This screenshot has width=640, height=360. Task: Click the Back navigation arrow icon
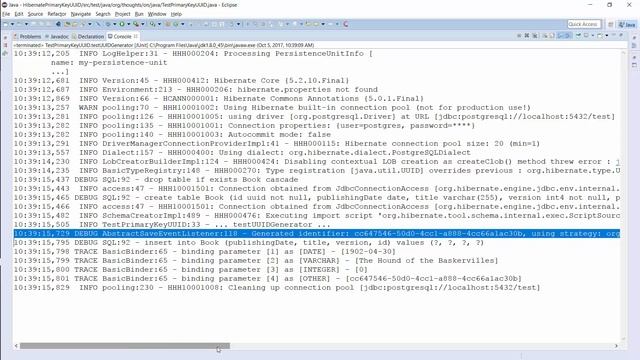(316, 24)
